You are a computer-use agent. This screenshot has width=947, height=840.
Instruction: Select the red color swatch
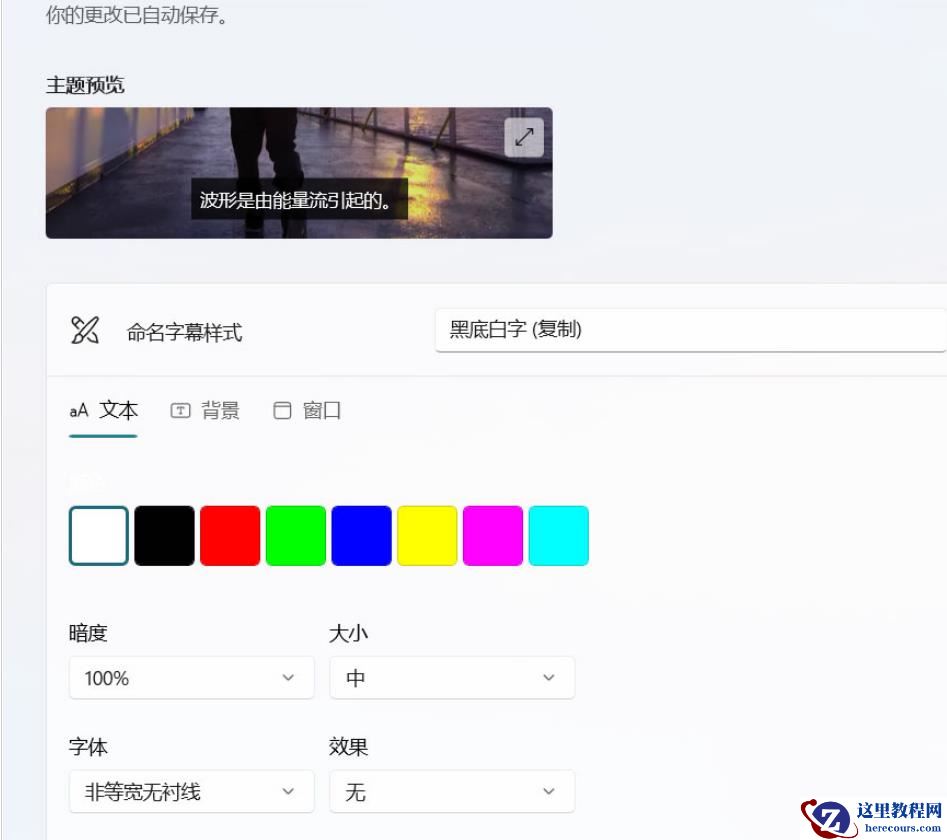coord(229,535)
